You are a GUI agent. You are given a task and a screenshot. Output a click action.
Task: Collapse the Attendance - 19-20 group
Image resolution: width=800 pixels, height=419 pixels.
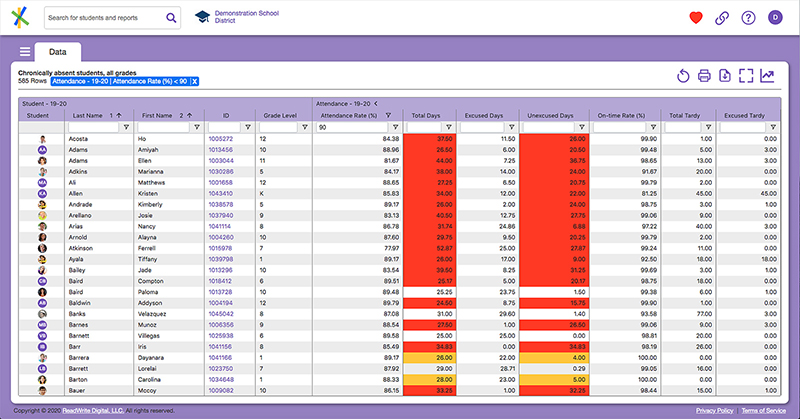pos(377,103)
